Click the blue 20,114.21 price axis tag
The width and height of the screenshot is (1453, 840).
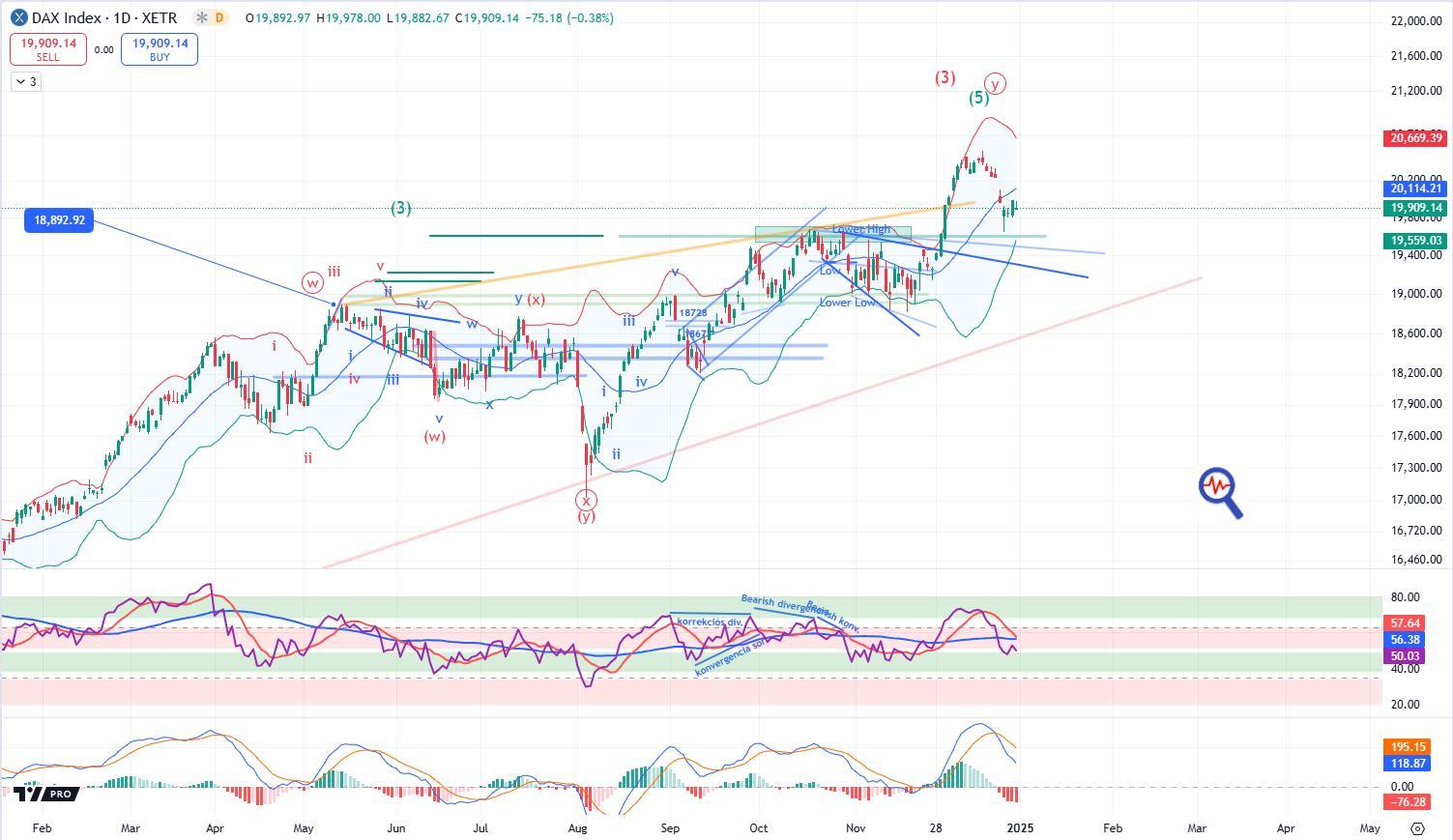(x=1415, y=188)
